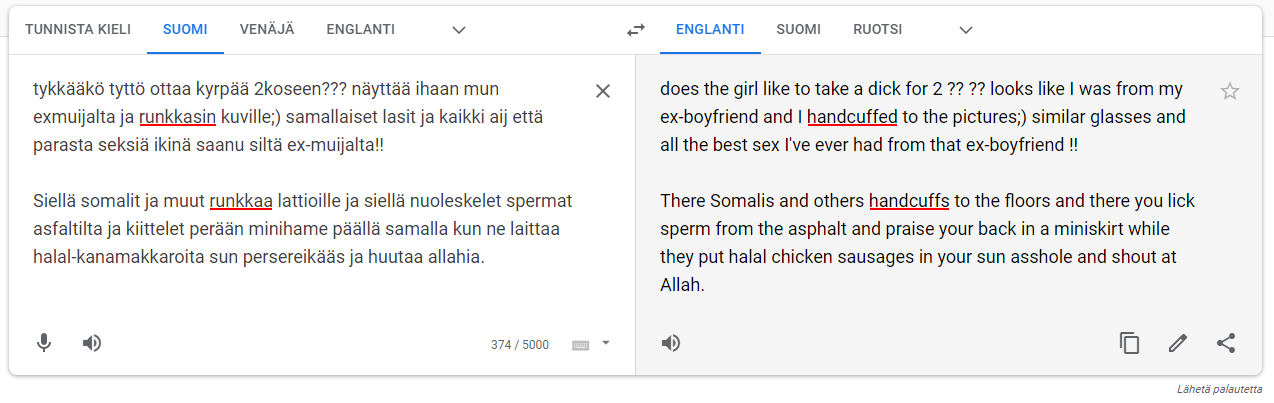Share the translation
Viewport: 1274px width, 403px height.
pos(1226,343)
